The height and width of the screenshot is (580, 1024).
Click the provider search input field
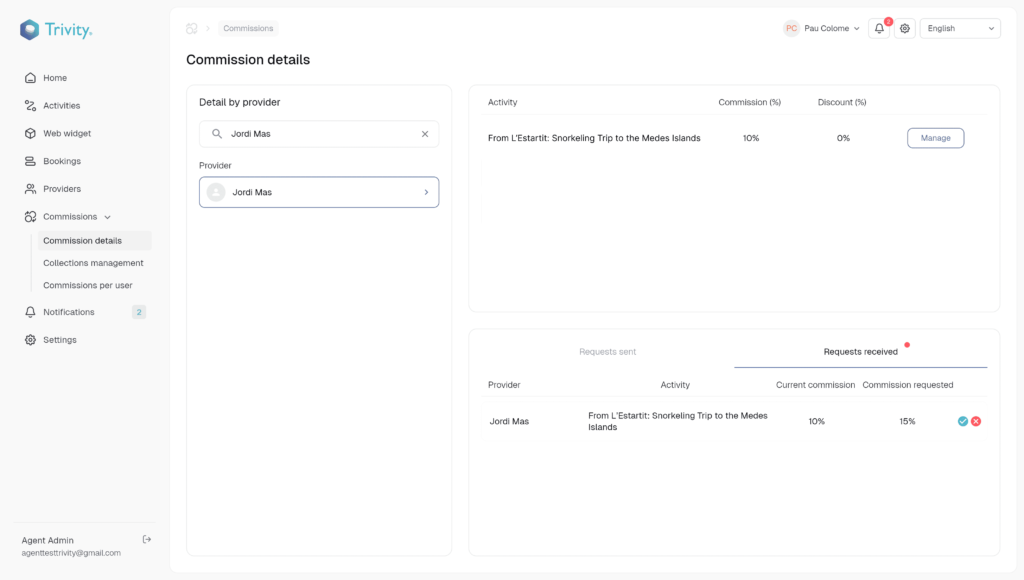(x=319, y=134)
